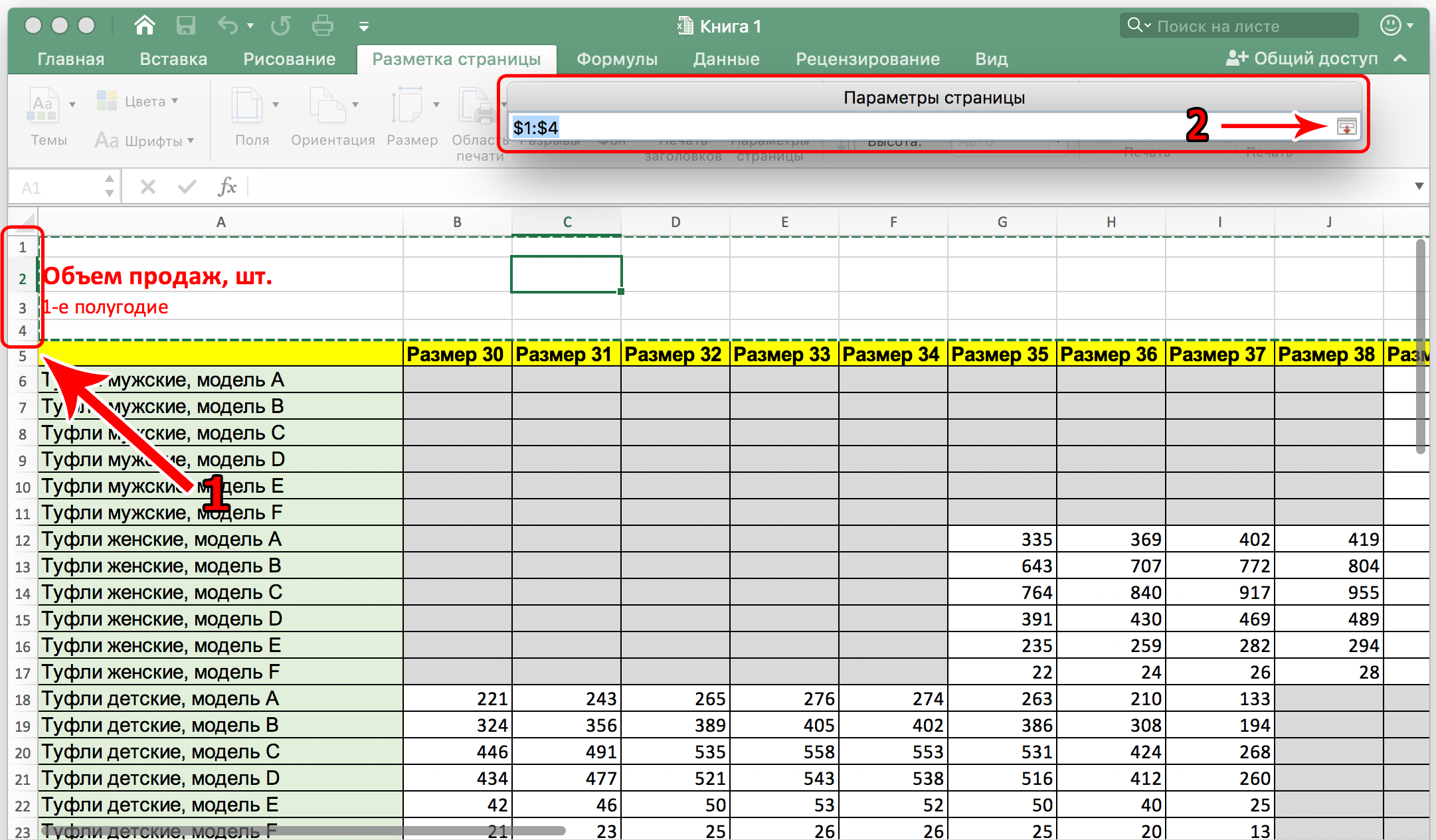1436x840 pixels.
Task: Click the vertical scrollbar thumb
Action: pyautogui.click(x=1421, y=347)
